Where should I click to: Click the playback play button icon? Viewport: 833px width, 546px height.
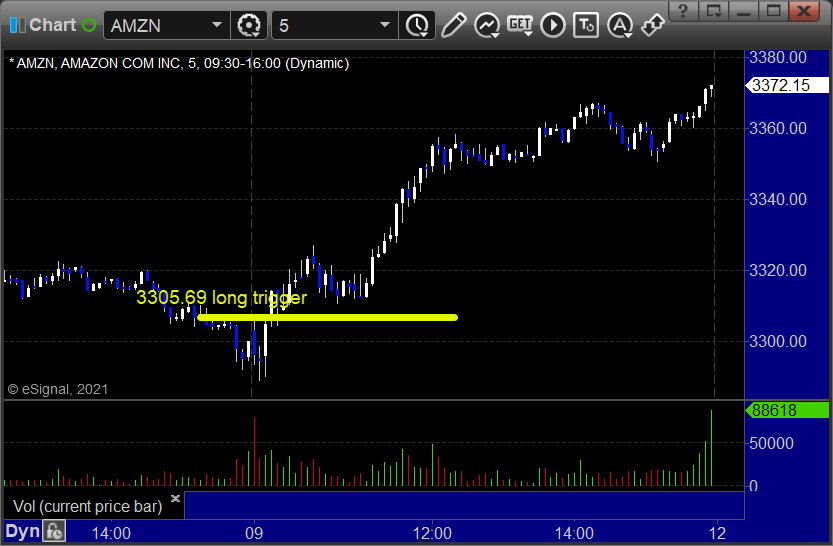pyautogui.click(x=553, y=25)
